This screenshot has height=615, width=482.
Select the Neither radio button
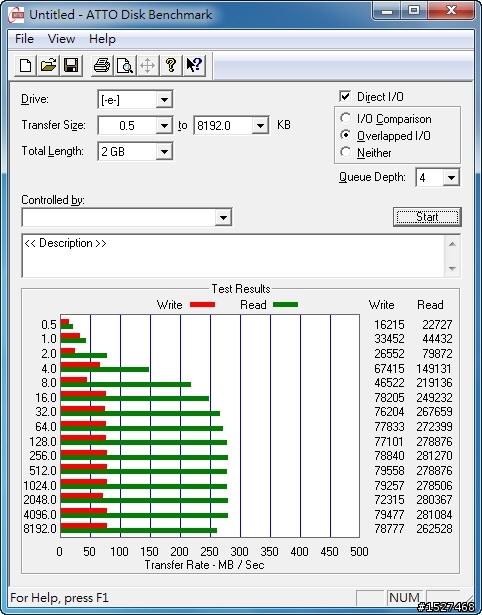pyautogui.click(x=346, y=152)
